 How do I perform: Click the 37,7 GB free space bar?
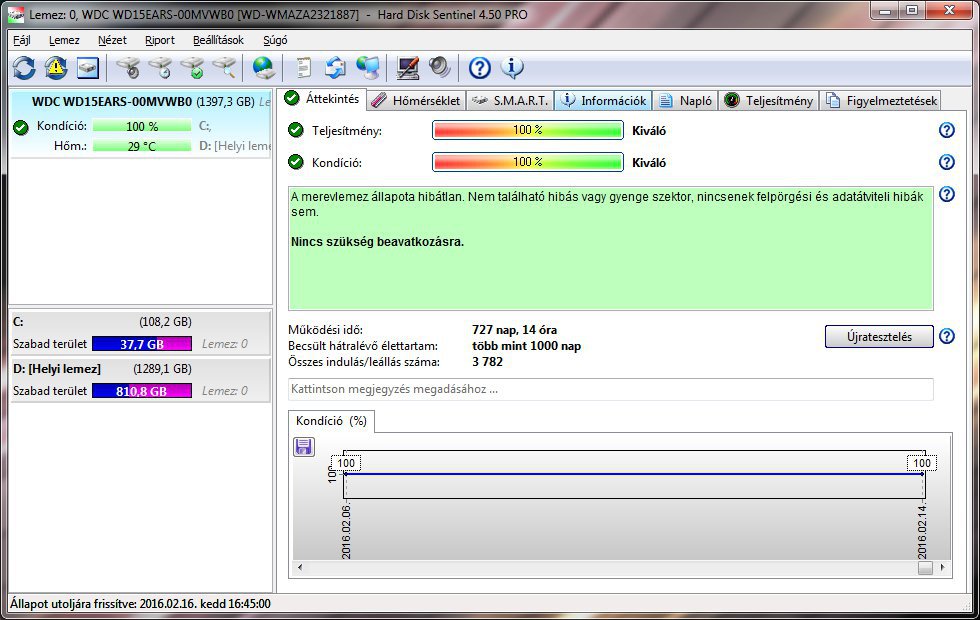tap(142, 344)
